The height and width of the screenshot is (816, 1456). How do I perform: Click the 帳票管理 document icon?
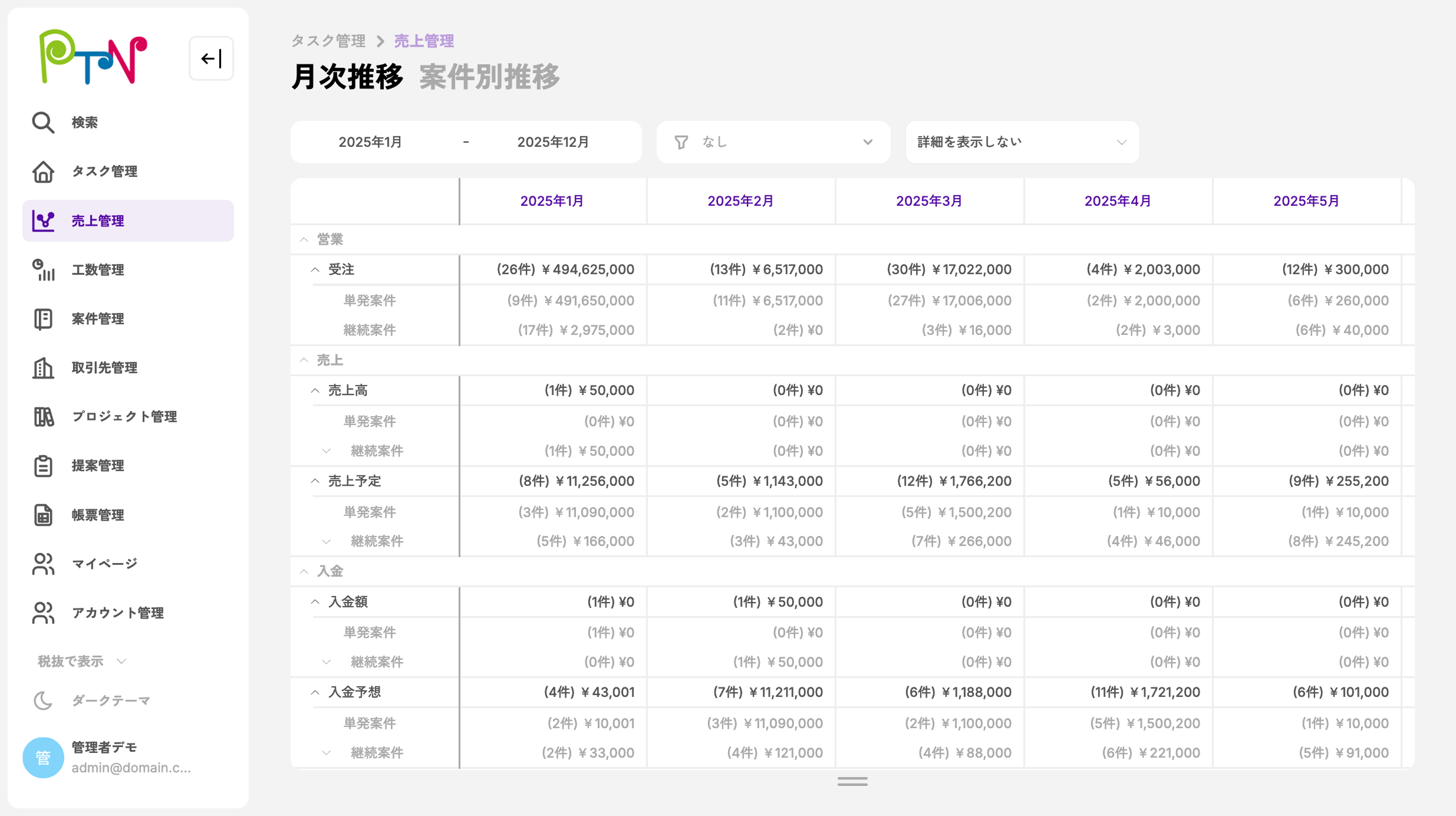(43, 515)
